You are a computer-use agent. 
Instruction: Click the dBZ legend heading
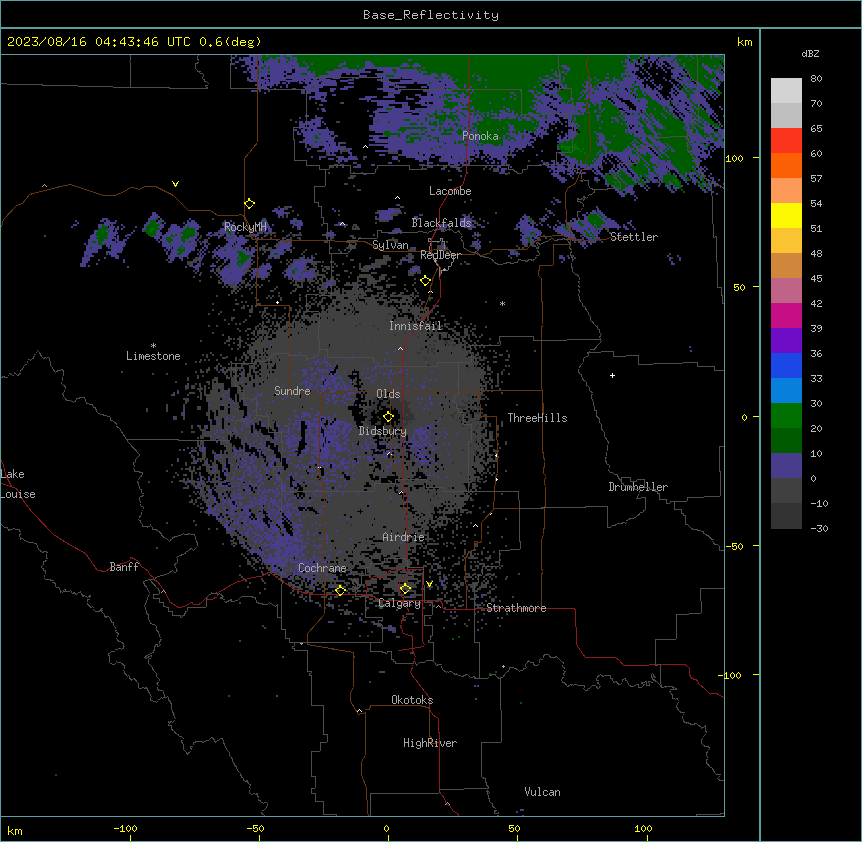(x=810, y=53)
